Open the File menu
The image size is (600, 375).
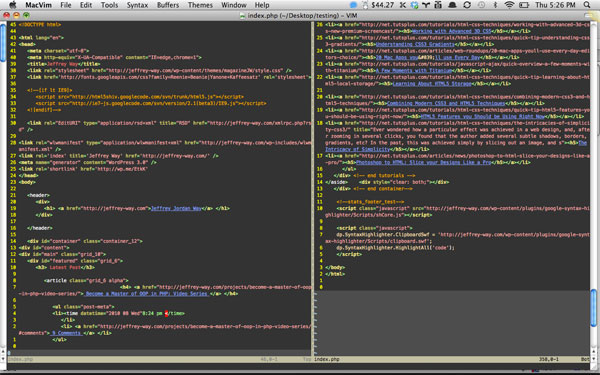coord(66,5)
